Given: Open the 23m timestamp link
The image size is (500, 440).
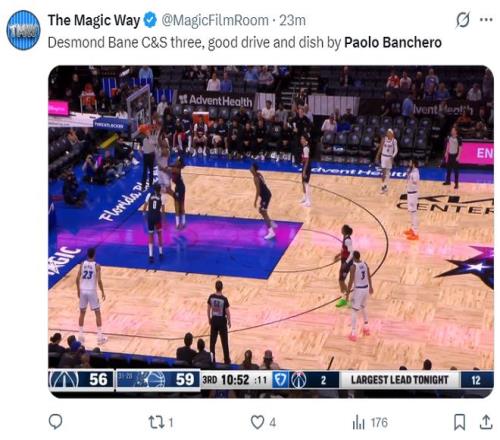Looking at the screenshot, I should [x=292, y=20].
